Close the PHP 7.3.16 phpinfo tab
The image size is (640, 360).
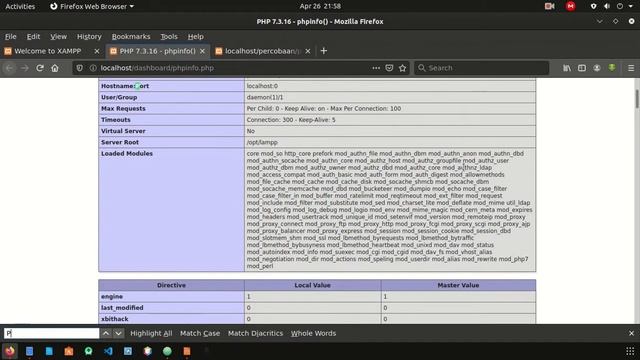[x=202, y=51]
